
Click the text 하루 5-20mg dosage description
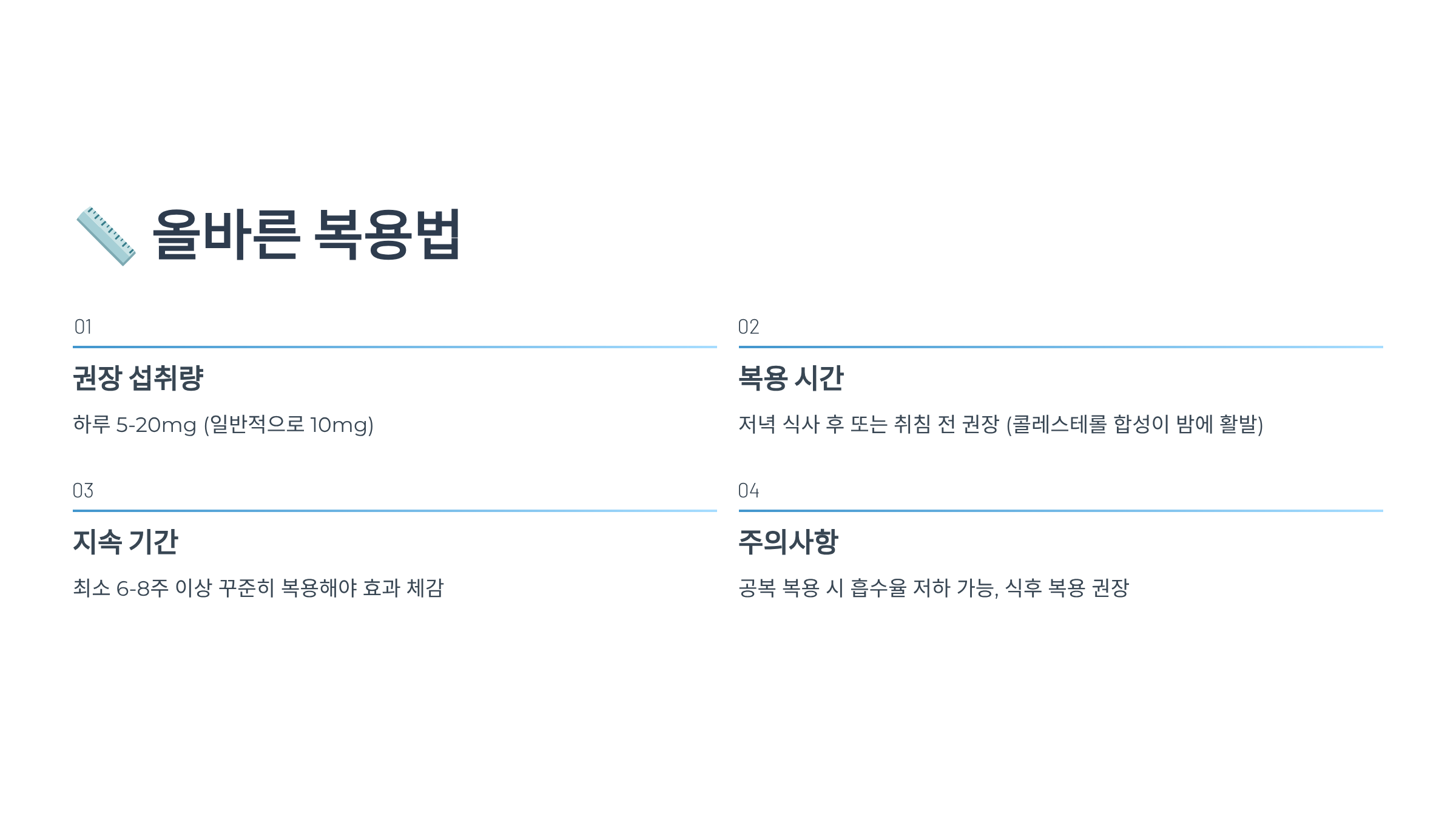click(223, 425)
